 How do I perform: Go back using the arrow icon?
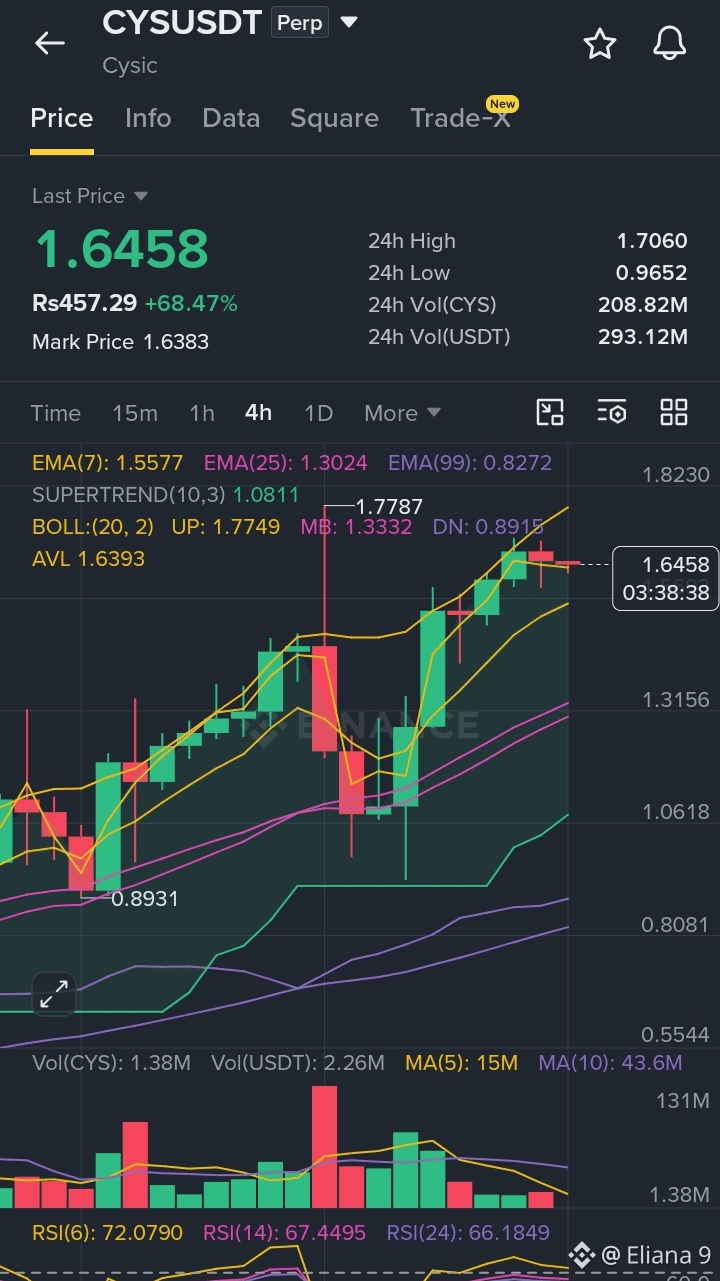coord(49,43)
